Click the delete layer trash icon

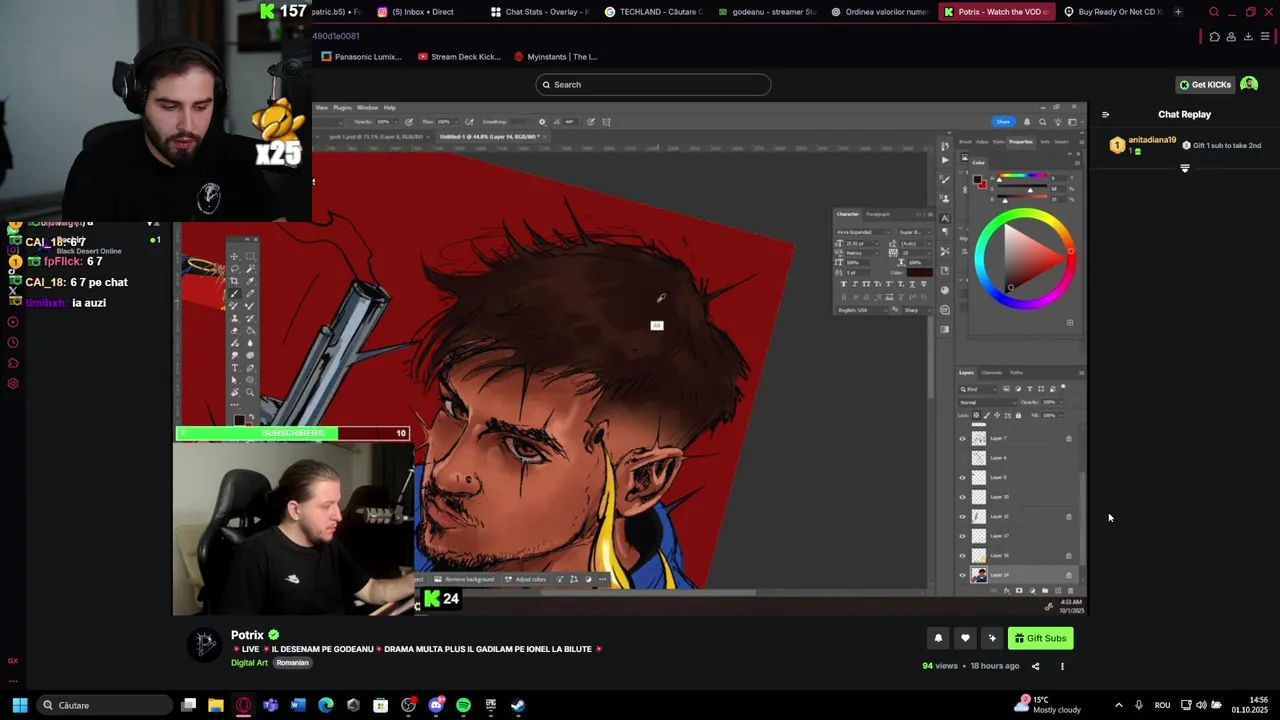coord(1070,590)
